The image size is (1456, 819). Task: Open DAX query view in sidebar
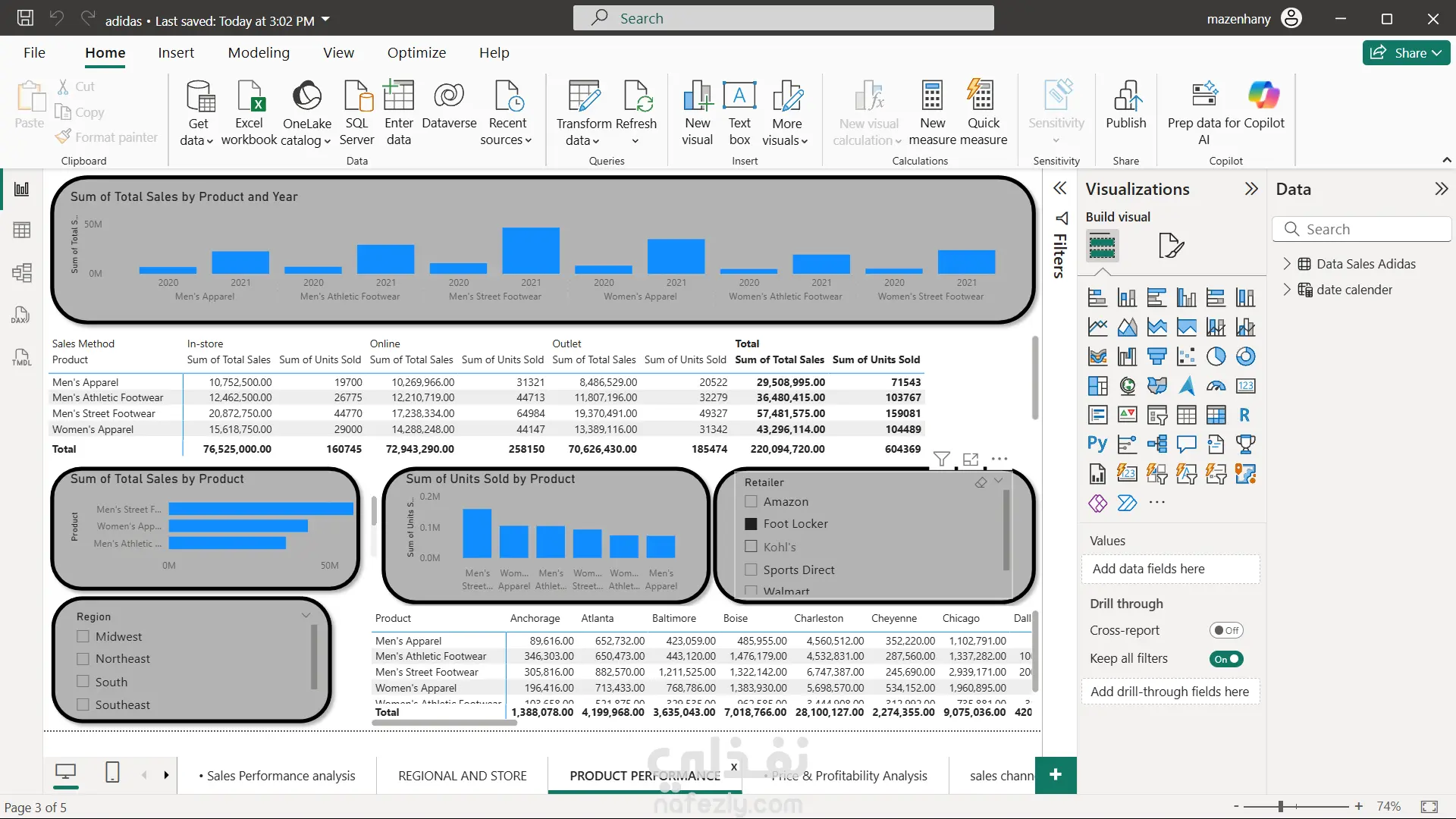click(21, 315)
